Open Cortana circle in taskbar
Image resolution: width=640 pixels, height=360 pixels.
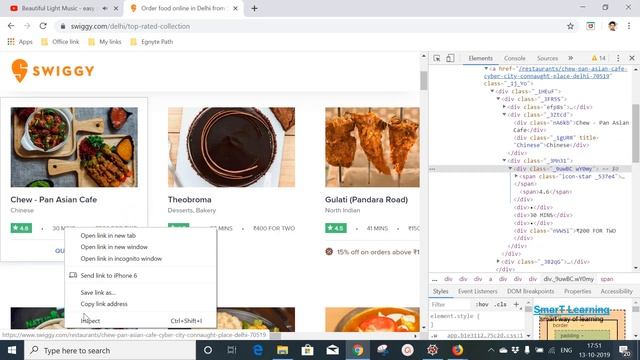(208, 350)
